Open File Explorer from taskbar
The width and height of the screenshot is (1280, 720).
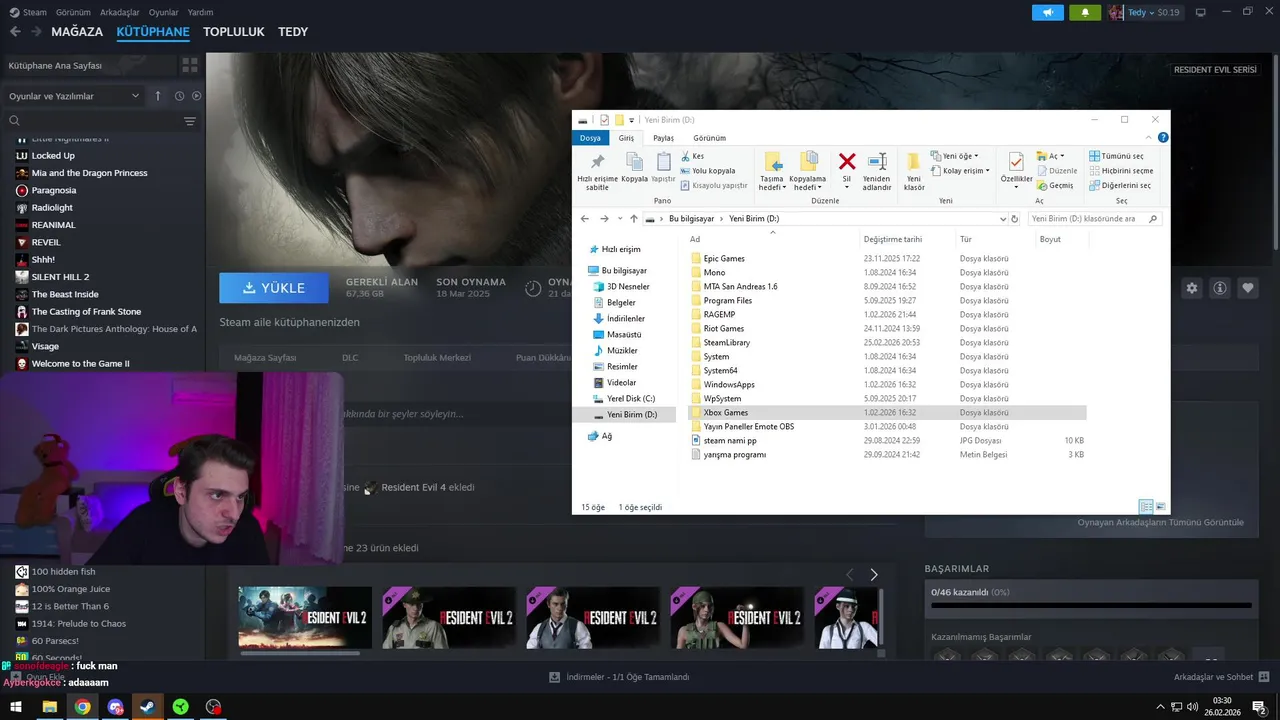coord(49,707)
